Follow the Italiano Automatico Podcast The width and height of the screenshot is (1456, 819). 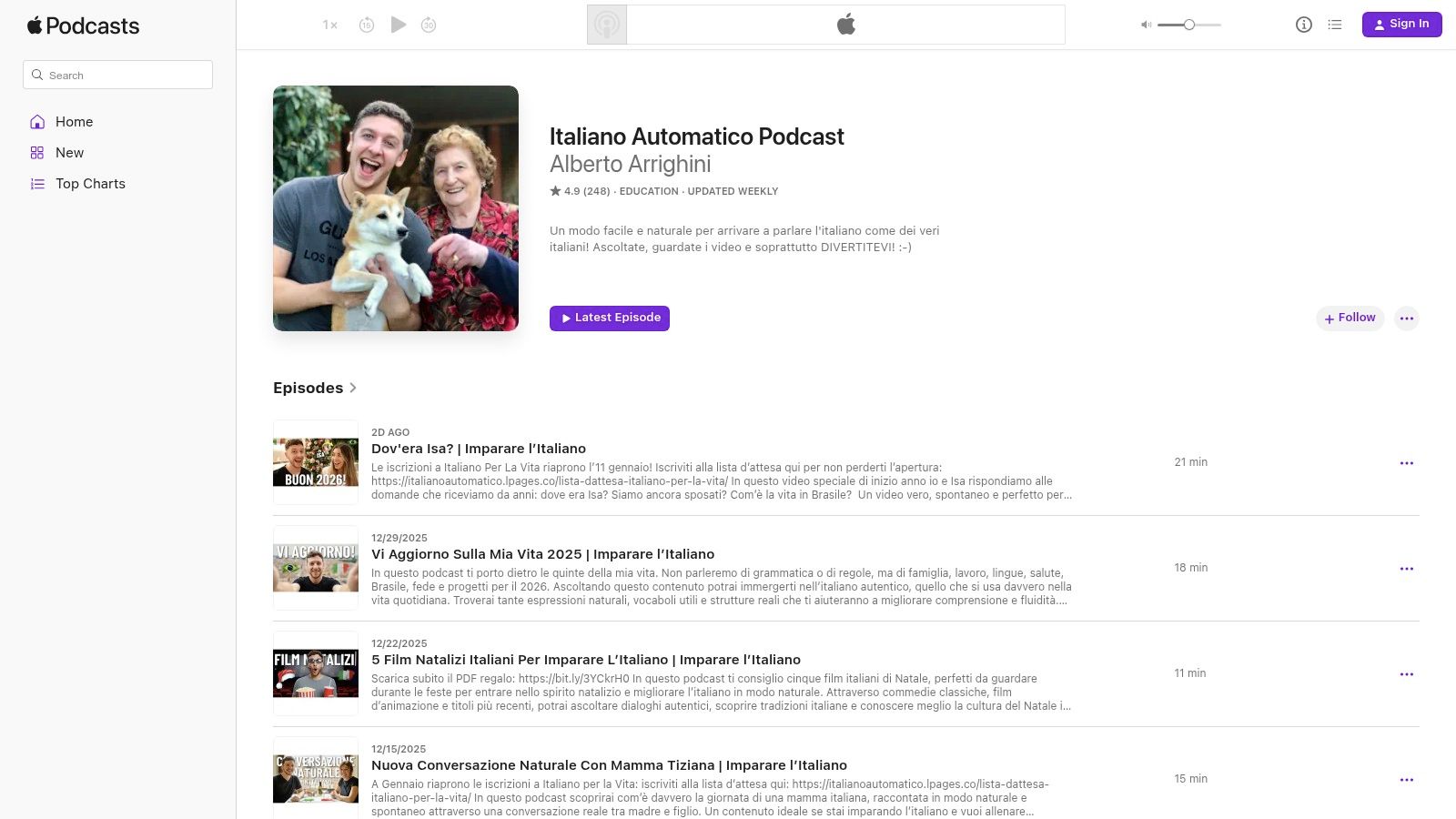tap(1350, 318)
